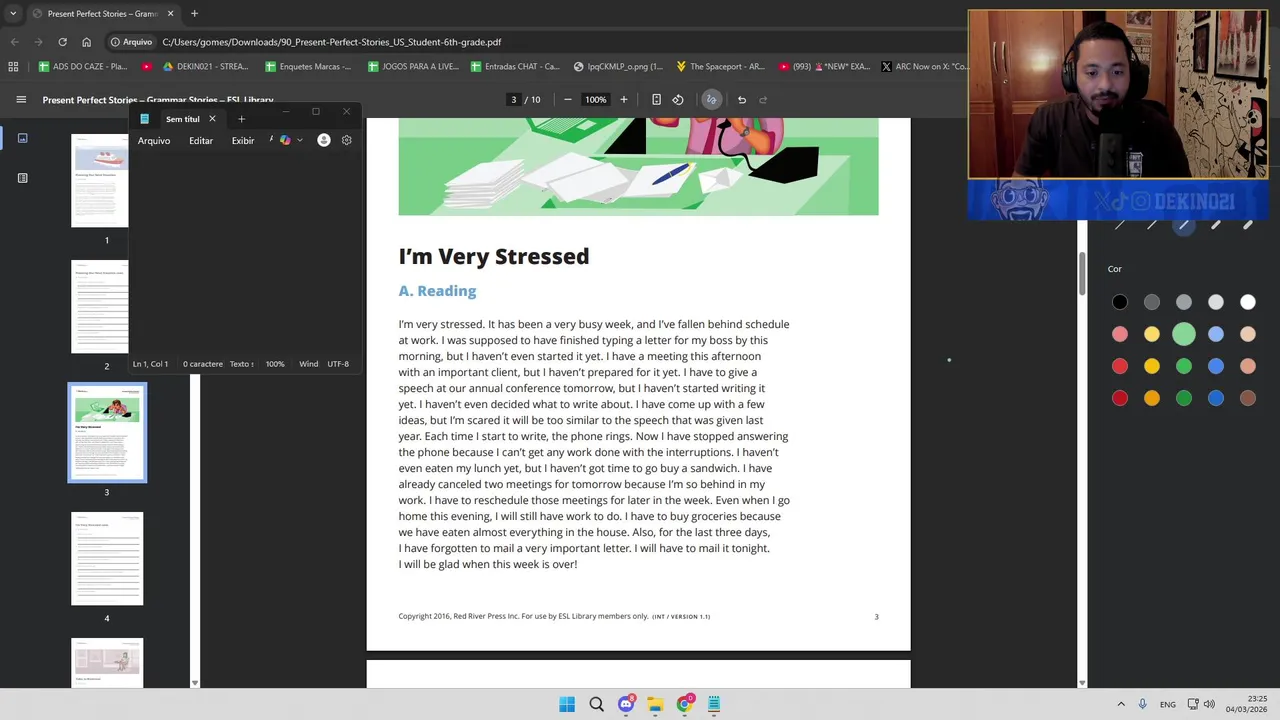1280x720 pixels.
Task: Rotate the PDF counterclockwise
Action: [x=678, y=99]
